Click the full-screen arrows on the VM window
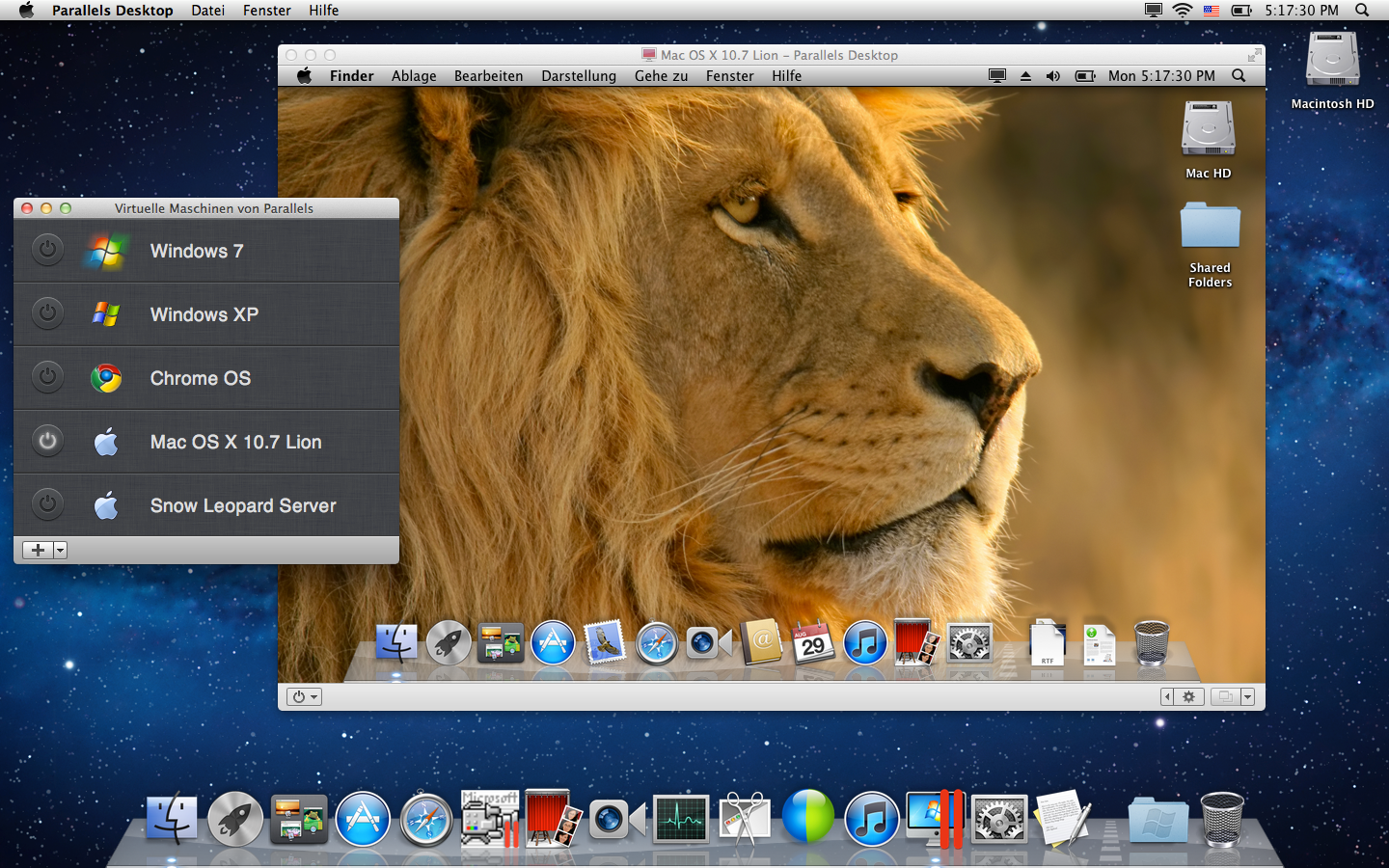This screenshot has height=868, width=1389. tap(1253, 55)
